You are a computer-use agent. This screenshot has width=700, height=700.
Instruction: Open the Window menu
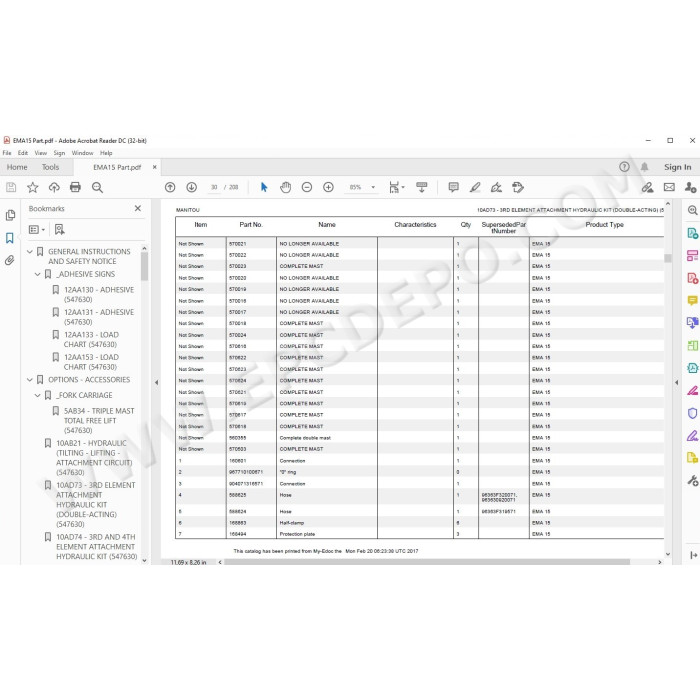[83, 153]
